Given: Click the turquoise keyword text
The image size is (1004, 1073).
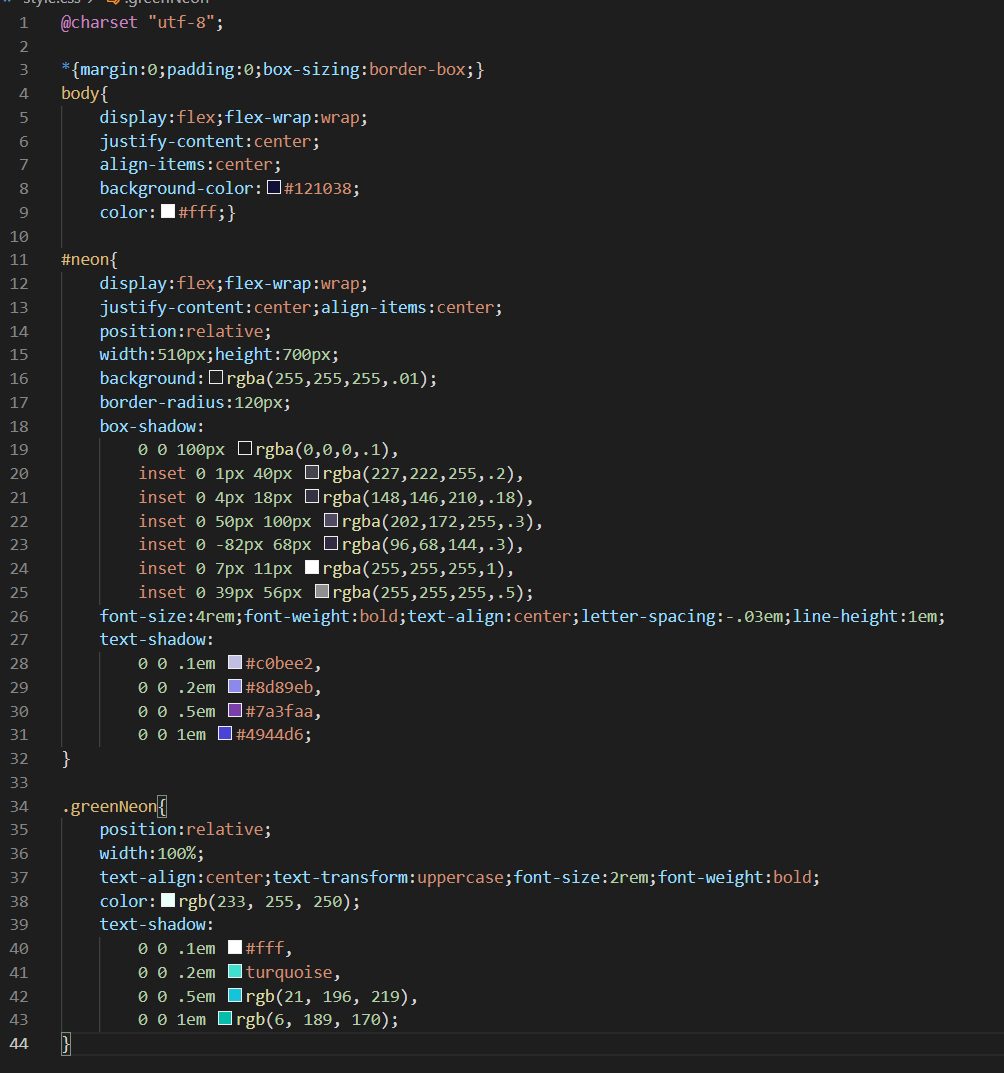Looking at the screenshot, I should tap(289, 972).
